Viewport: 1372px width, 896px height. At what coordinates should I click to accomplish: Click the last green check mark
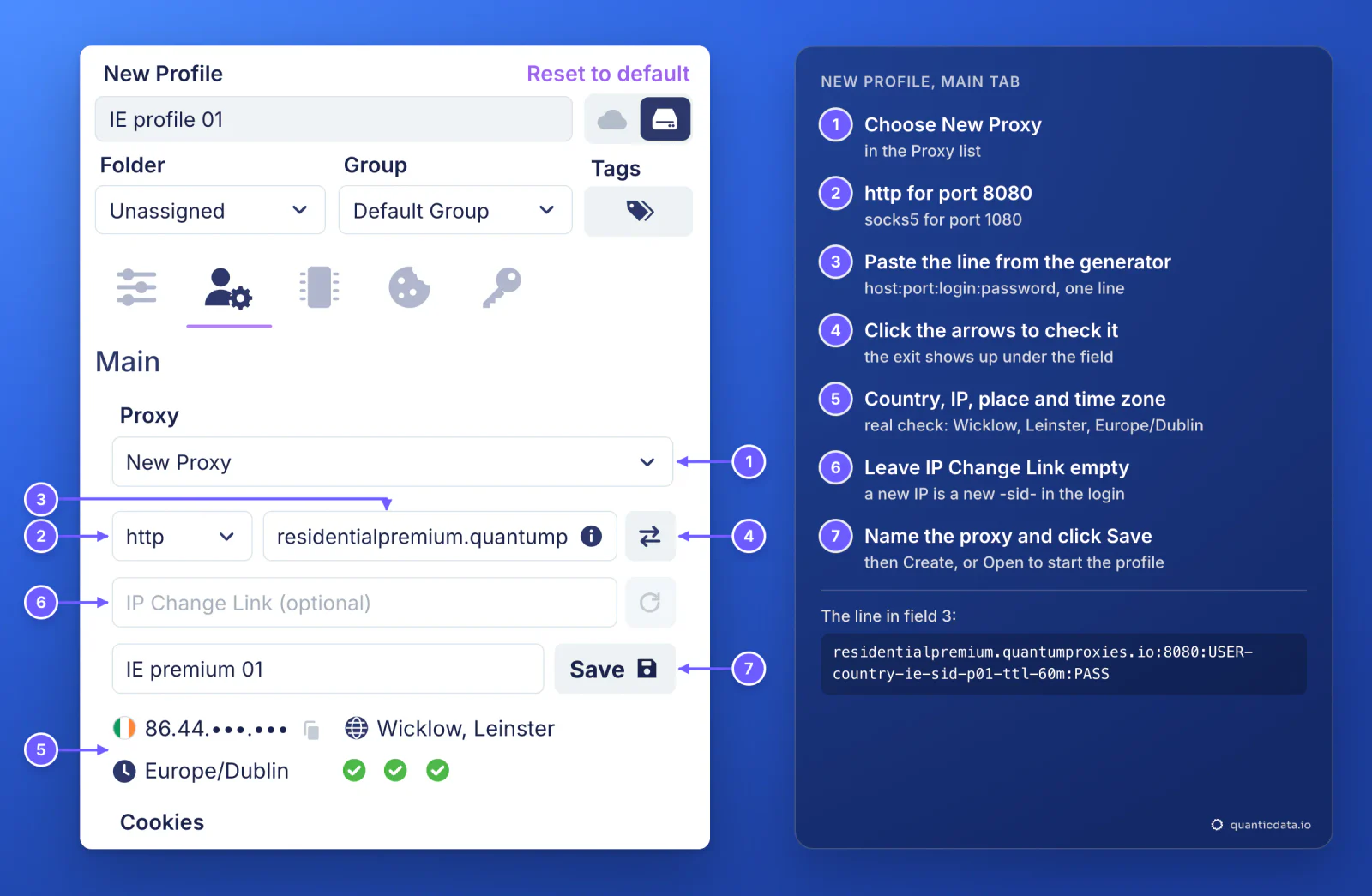click(x=437, y=771)
